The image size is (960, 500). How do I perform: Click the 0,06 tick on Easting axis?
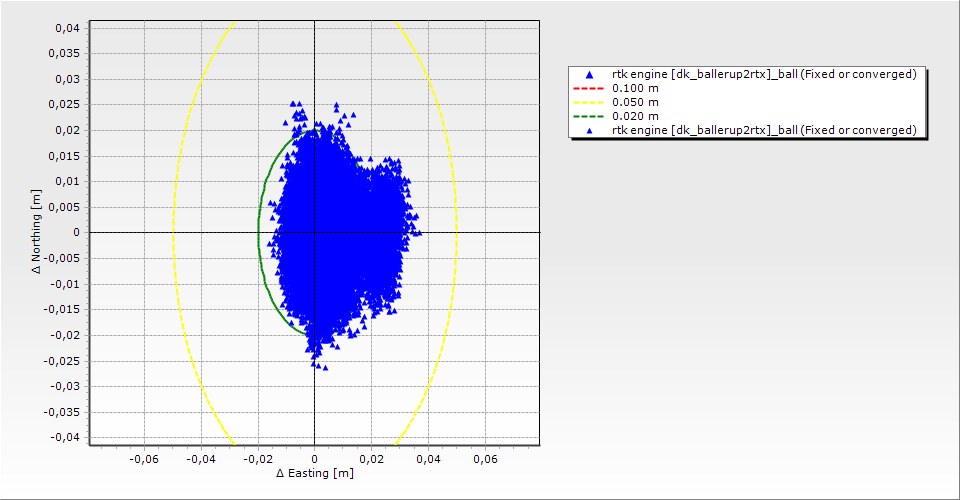click(x=485, y=459)
